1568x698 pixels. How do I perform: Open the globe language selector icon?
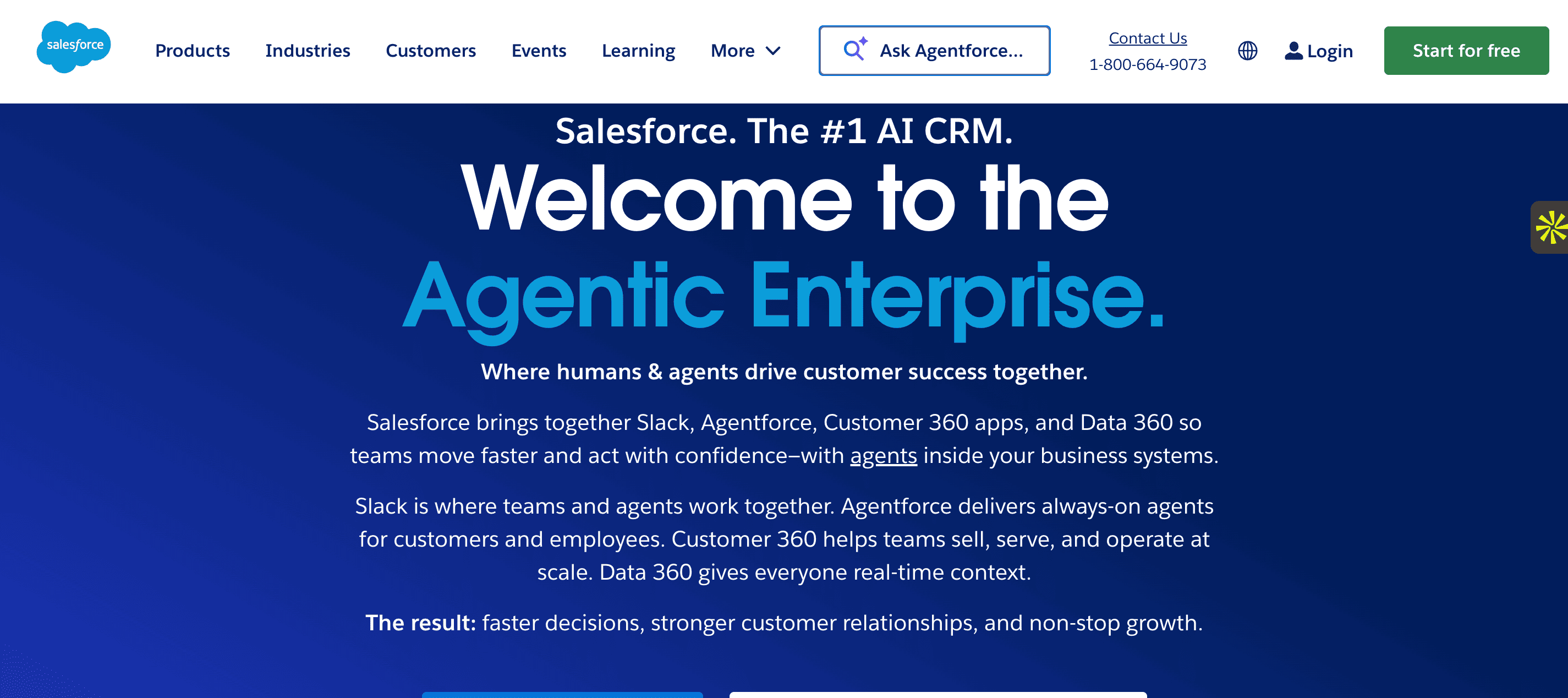[1247, 51]
